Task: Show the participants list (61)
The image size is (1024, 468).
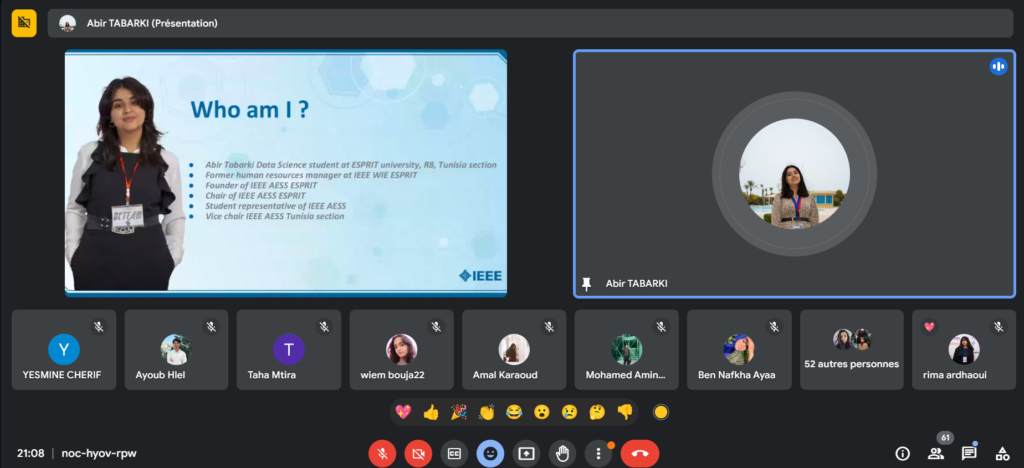Action: pos(936,453)
